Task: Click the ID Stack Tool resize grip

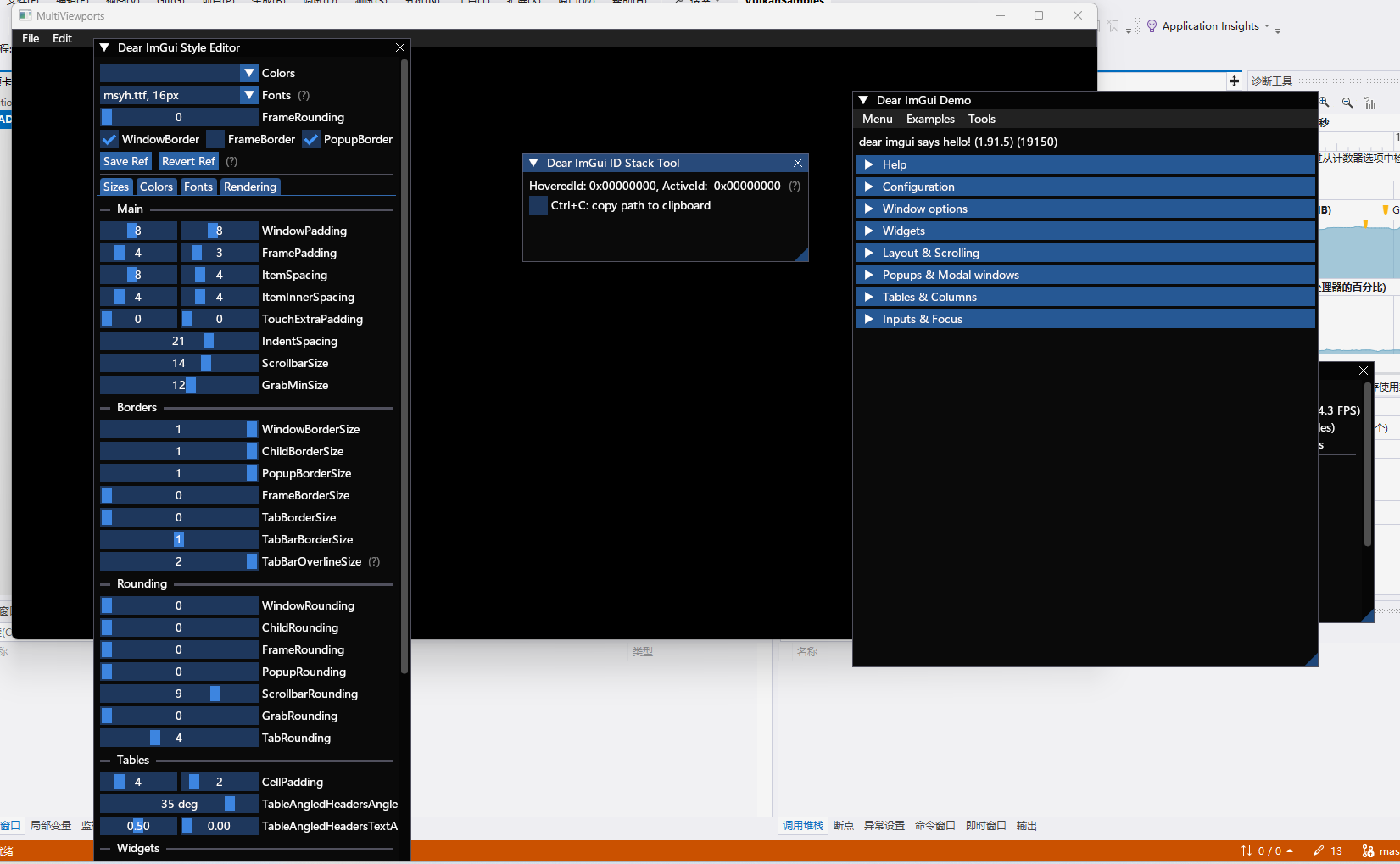Action: point(801,254)
